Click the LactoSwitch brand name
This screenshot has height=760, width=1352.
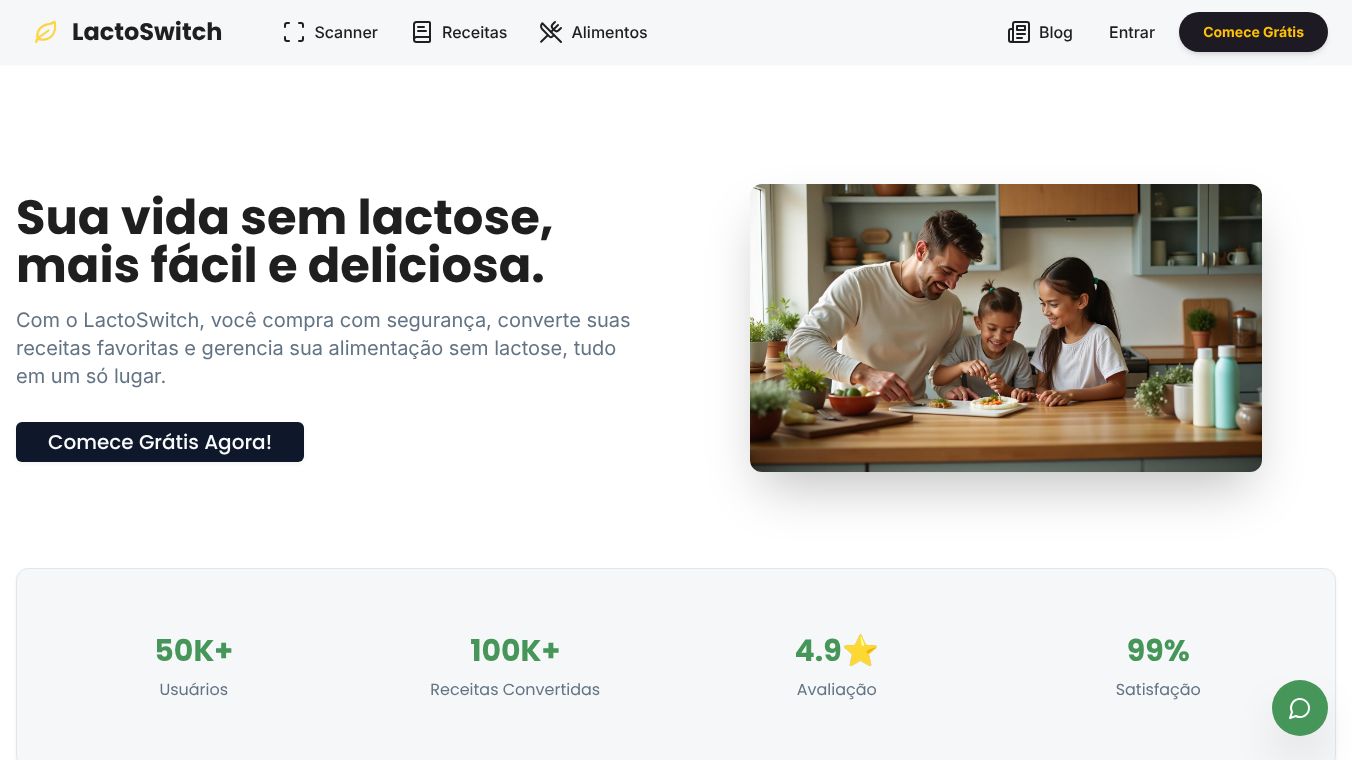pos(147,32)
